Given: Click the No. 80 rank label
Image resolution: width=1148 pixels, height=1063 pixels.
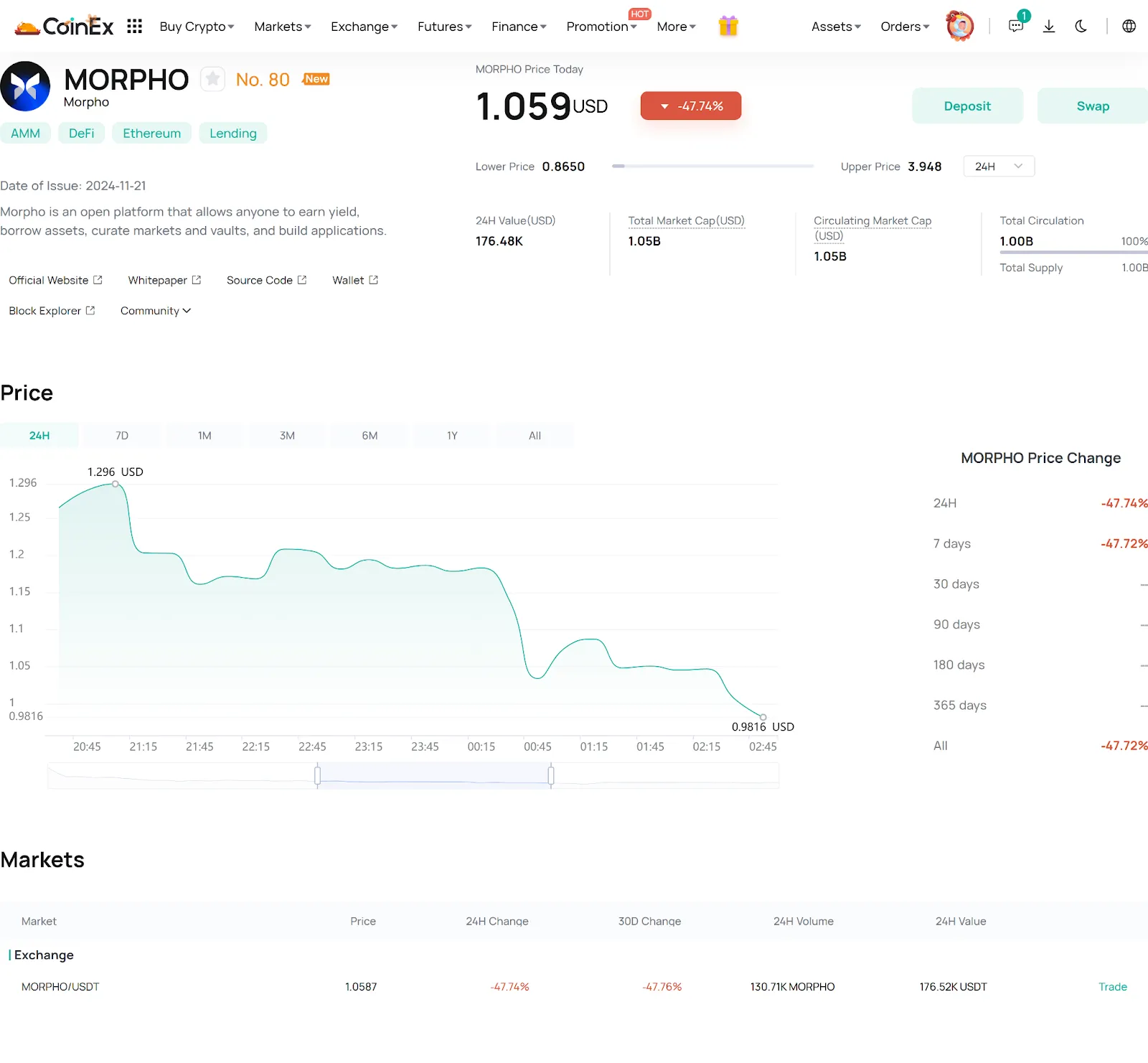Looking at the screenshot, I should 263,80.
